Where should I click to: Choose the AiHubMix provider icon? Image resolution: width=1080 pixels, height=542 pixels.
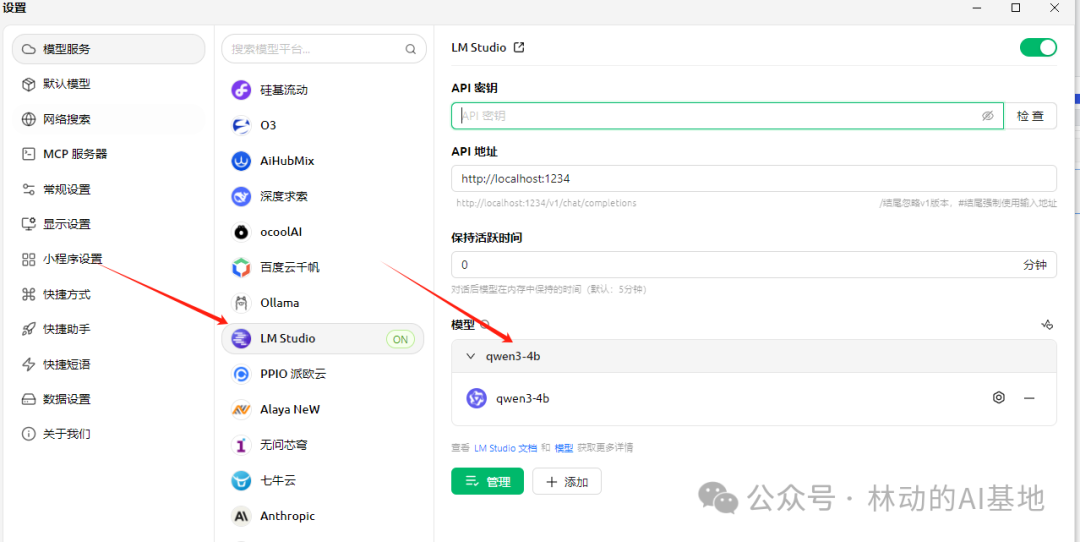click(241, 160)
